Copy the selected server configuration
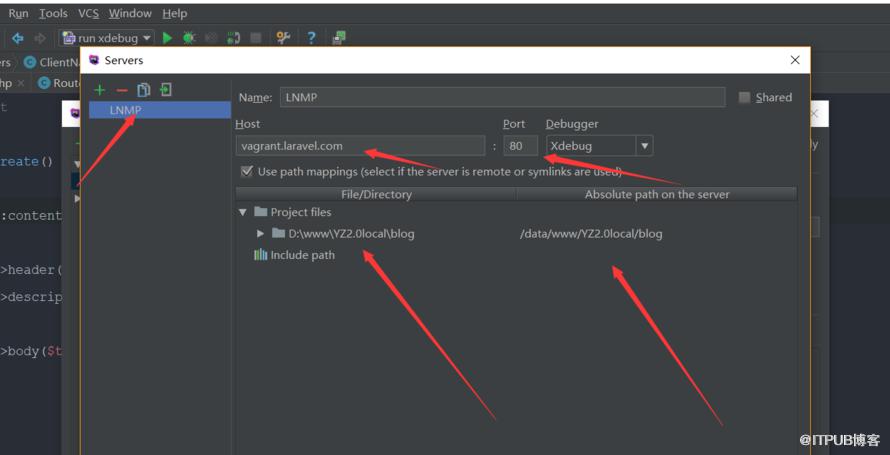 click(x=144, y=90)
